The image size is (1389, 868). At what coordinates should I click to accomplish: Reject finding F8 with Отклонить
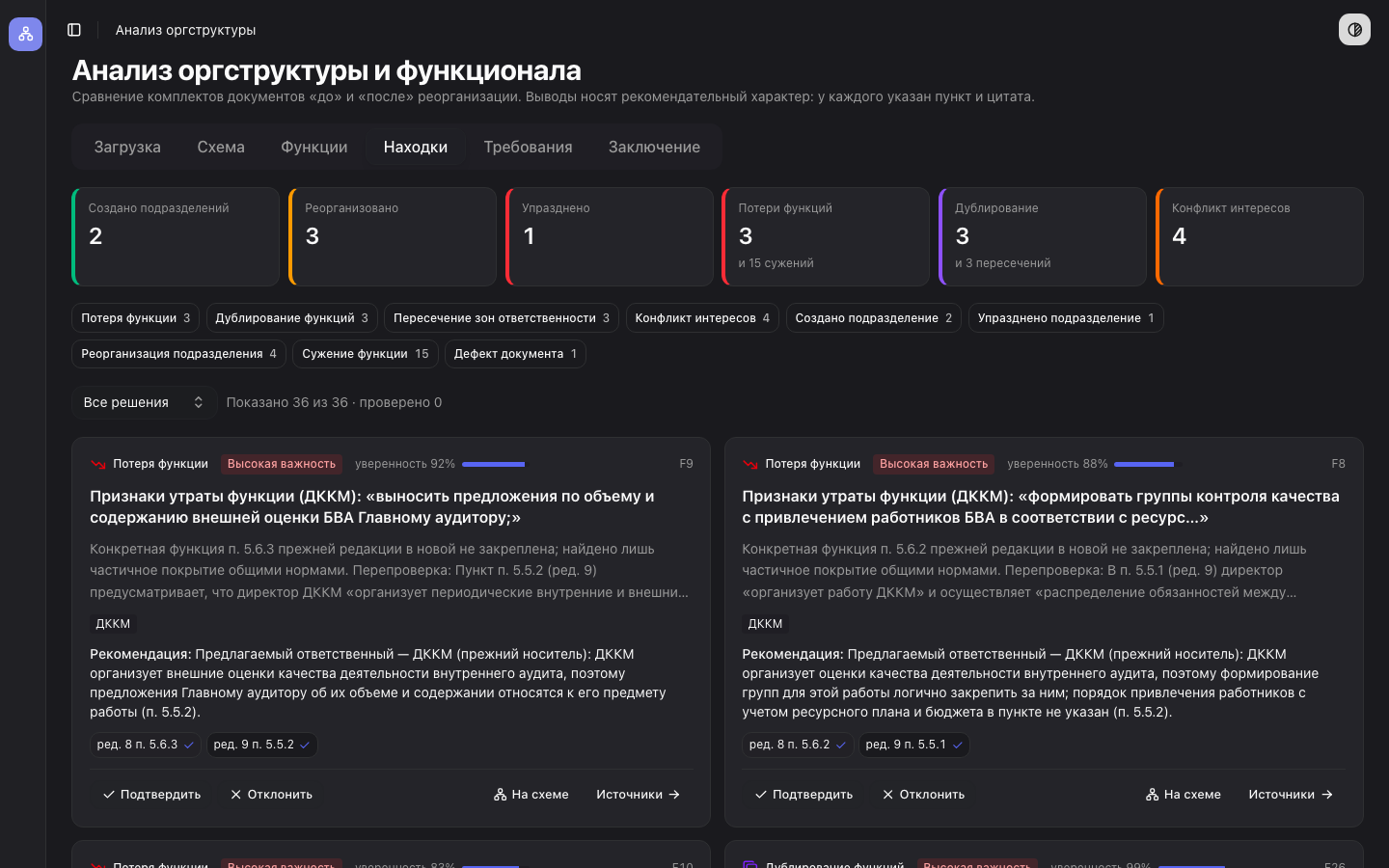tap(923, 795)
